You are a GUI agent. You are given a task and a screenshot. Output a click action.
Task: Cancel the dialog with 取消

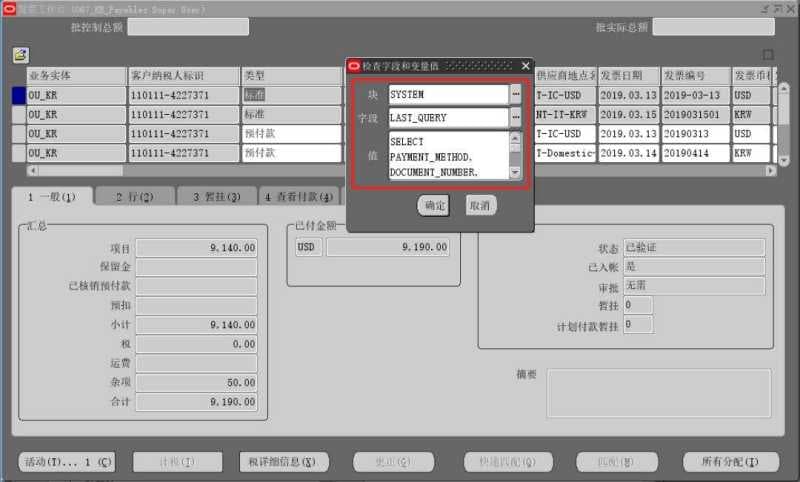coord(480,206)
